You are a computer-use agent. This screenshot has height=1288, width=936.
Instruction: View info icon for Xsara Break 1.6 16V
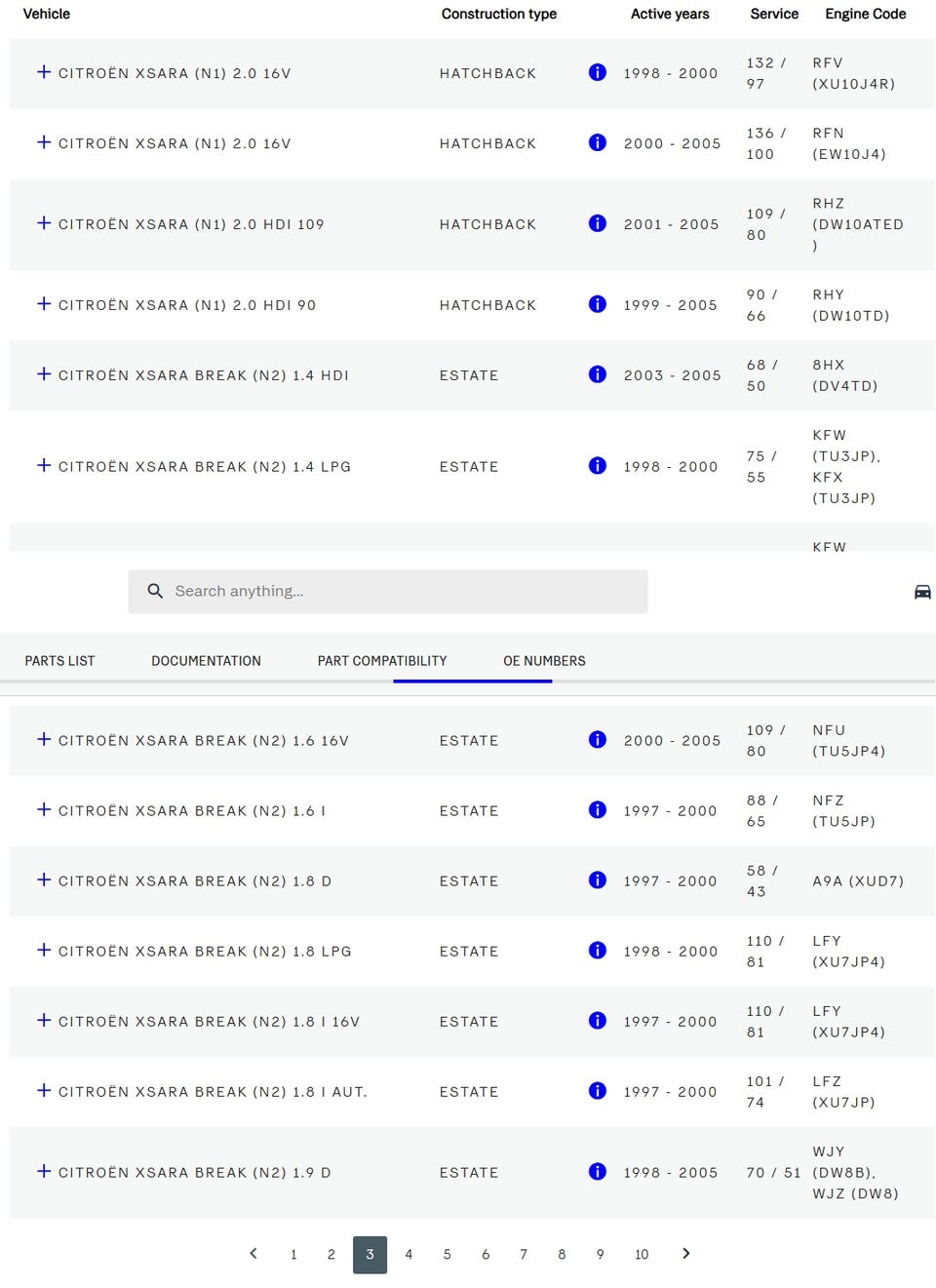click(x=598, y=740)
